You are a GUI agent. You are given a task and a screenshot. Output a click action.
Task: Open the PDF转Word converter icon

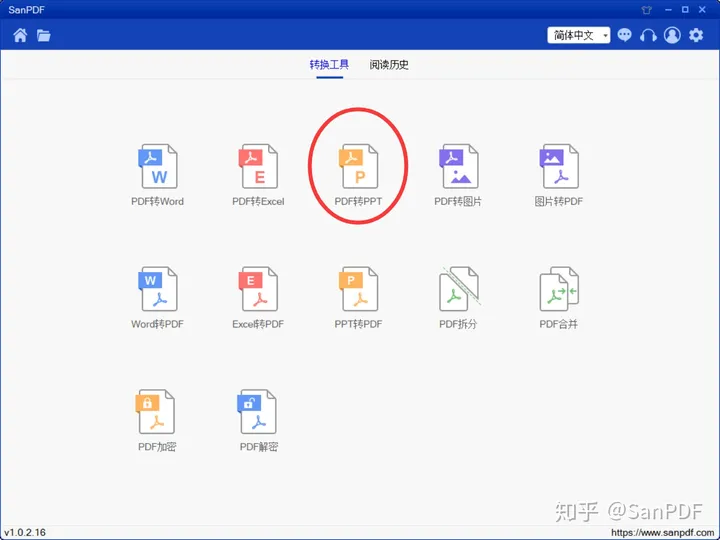(x=158, y=166)
